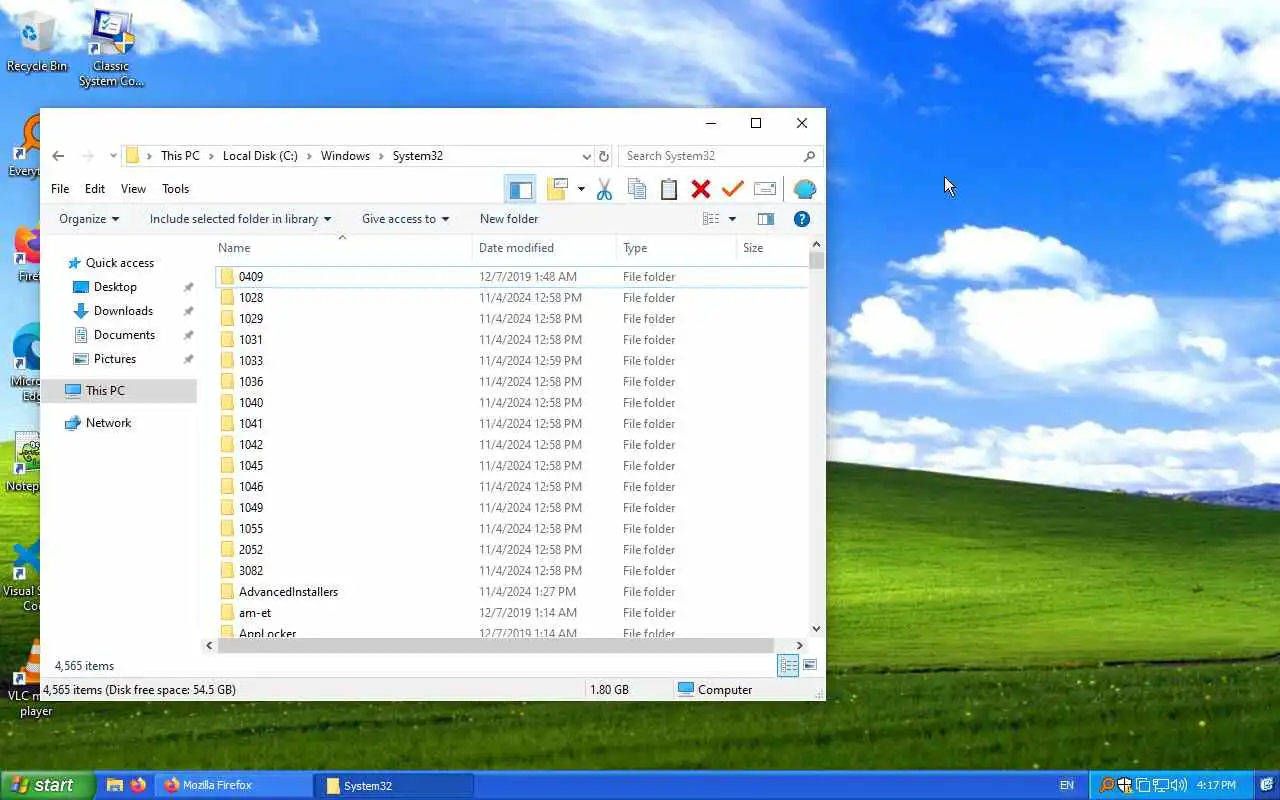This screenshot has height=800, width=1280.
Task: Click the envelope email icon
Action: point(765,189)
